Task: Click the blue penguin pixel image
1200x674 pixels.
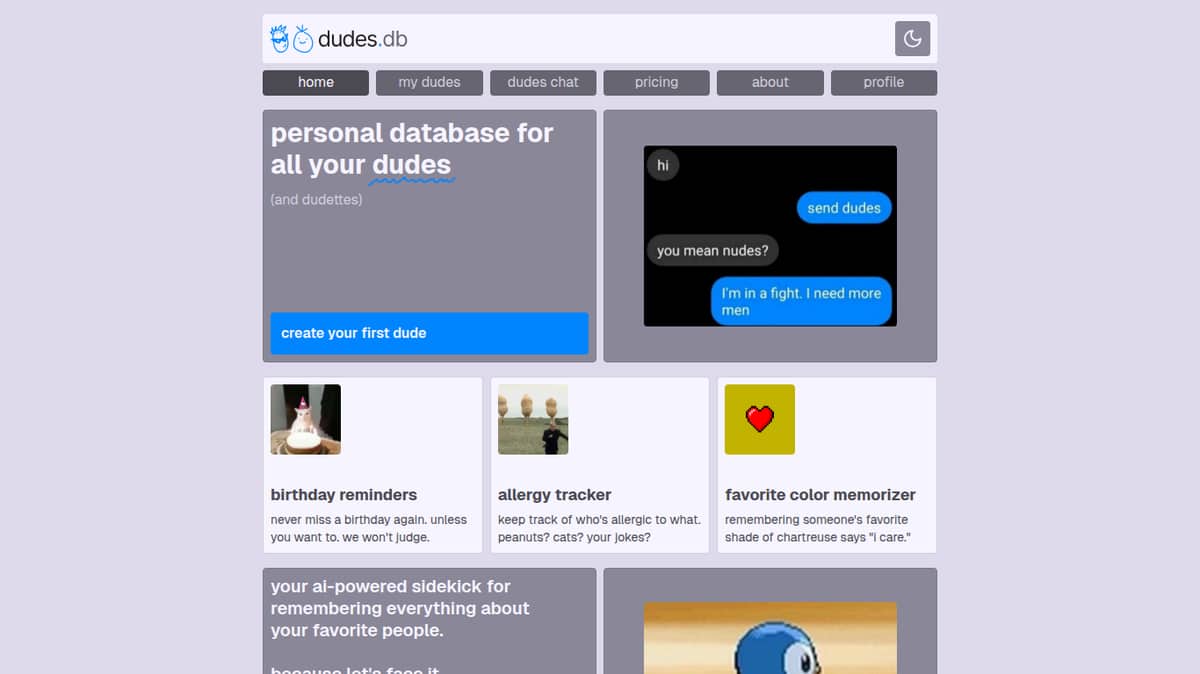Action: click(x=770, y=638)
